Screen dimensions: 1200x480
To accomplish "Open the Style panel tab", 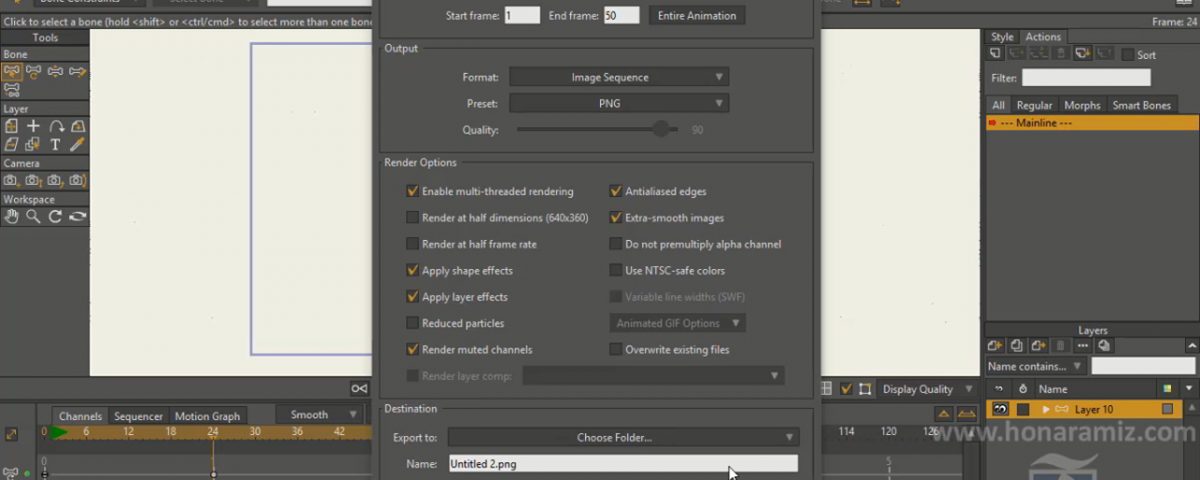I will [x=1002, y=37].
